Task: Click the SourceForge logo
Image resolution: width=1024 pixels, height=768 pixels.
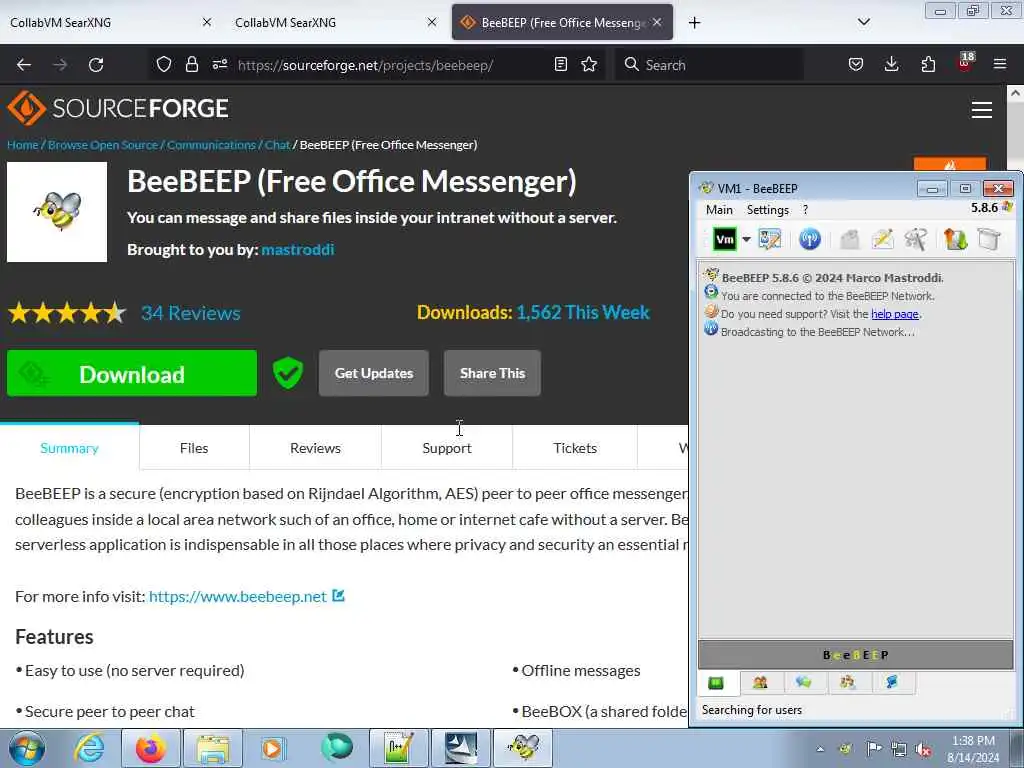Action: click(x=118, y=108)
